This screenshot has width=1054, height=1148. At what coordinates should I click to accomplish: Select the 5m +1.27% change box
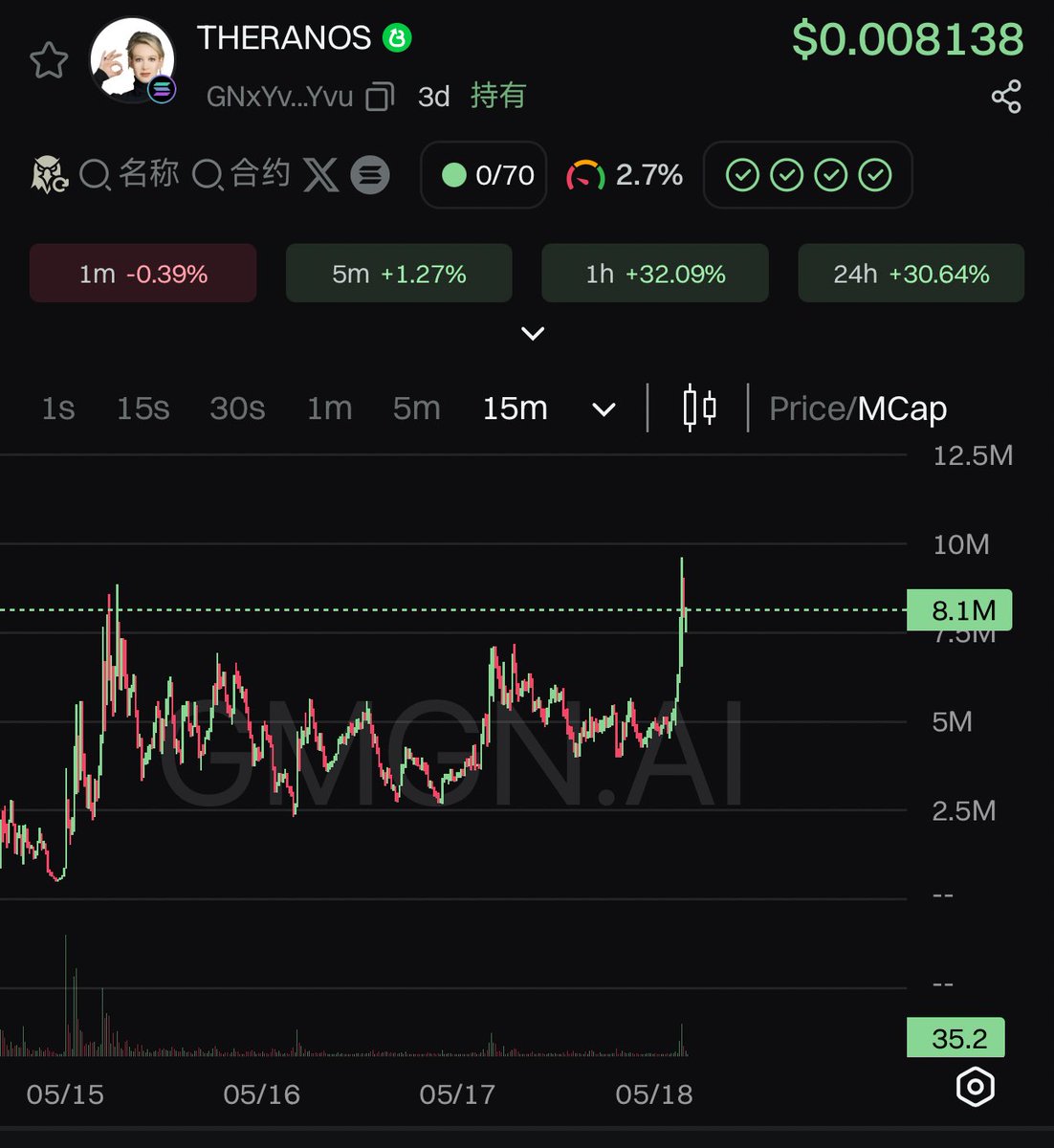click(399, 274)
